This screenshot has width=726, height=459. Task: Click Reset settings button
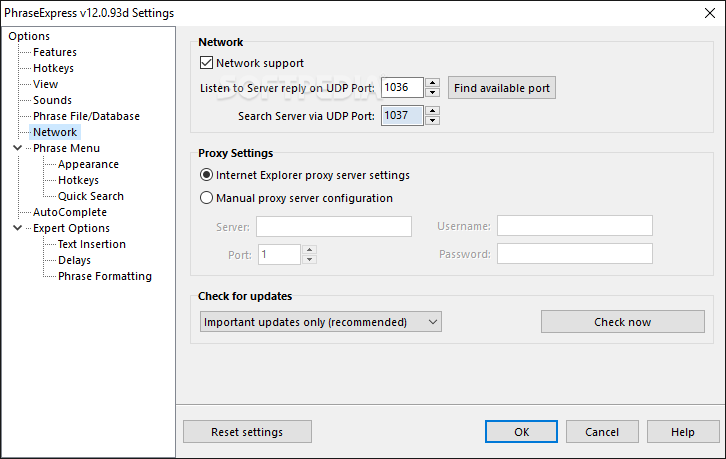point(247,432)
